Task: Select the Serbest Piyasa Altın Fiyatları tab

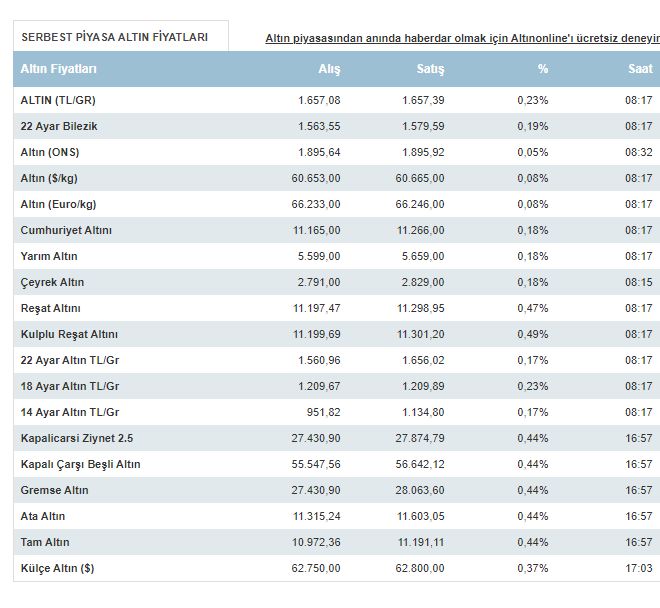Action: (121, 37)
